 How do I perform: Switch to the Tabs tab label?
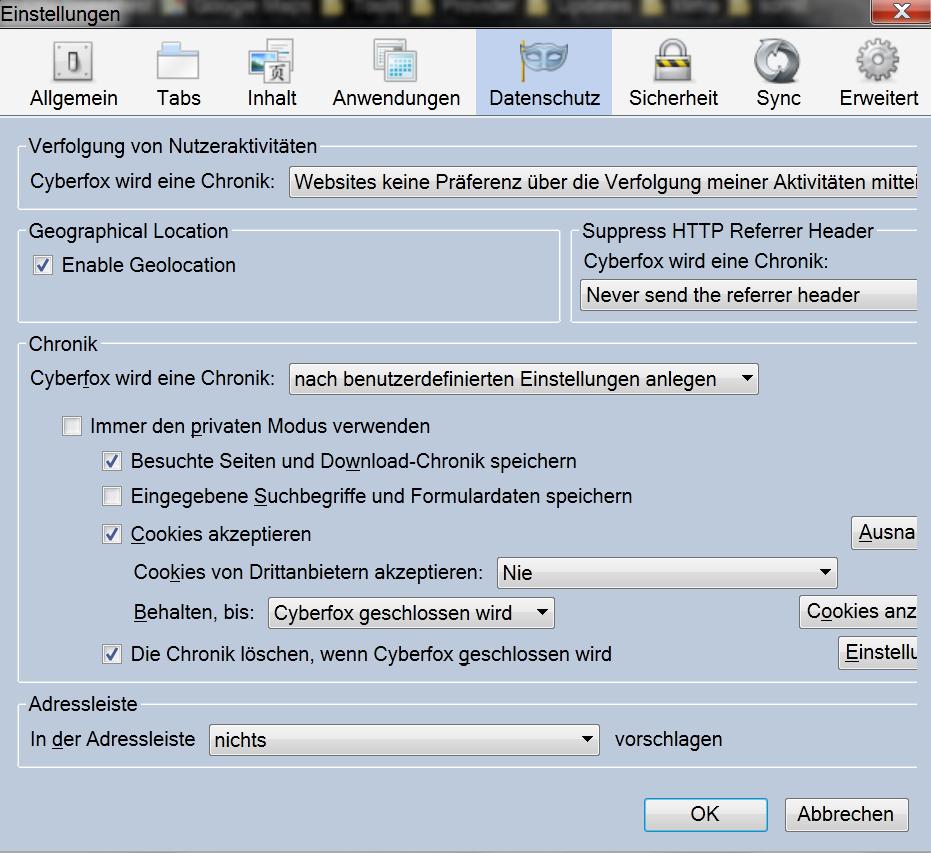pyautogui.click(x=178, y=98)
